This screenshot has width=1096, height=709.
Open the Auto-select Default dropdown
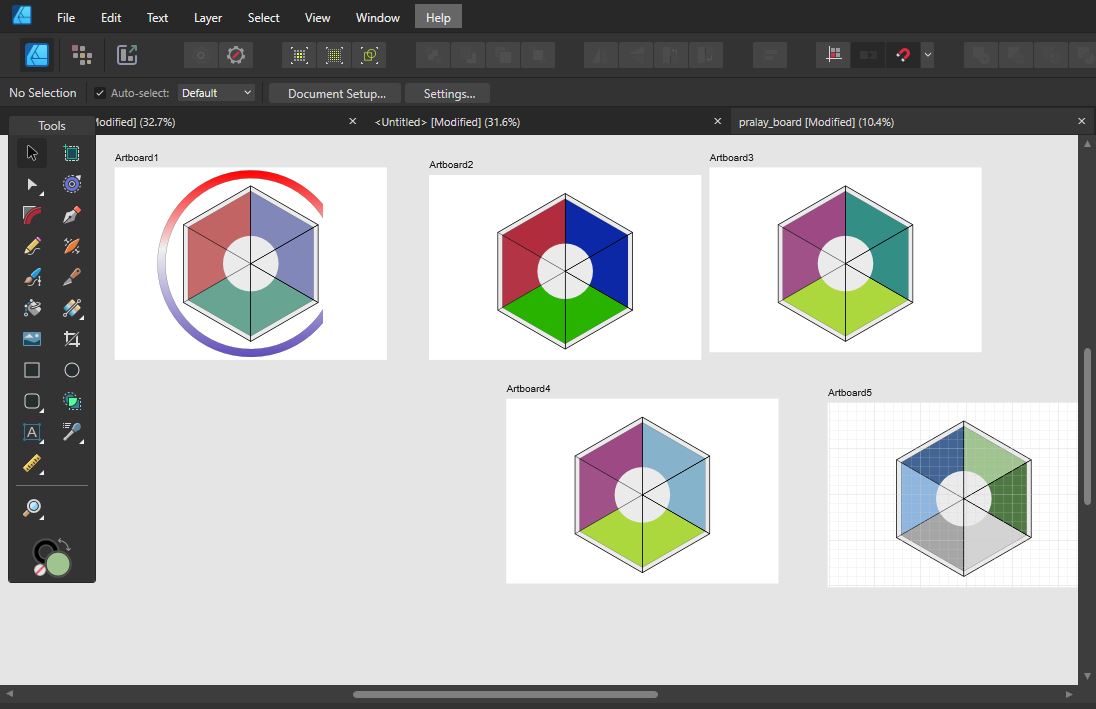point(216,93)
